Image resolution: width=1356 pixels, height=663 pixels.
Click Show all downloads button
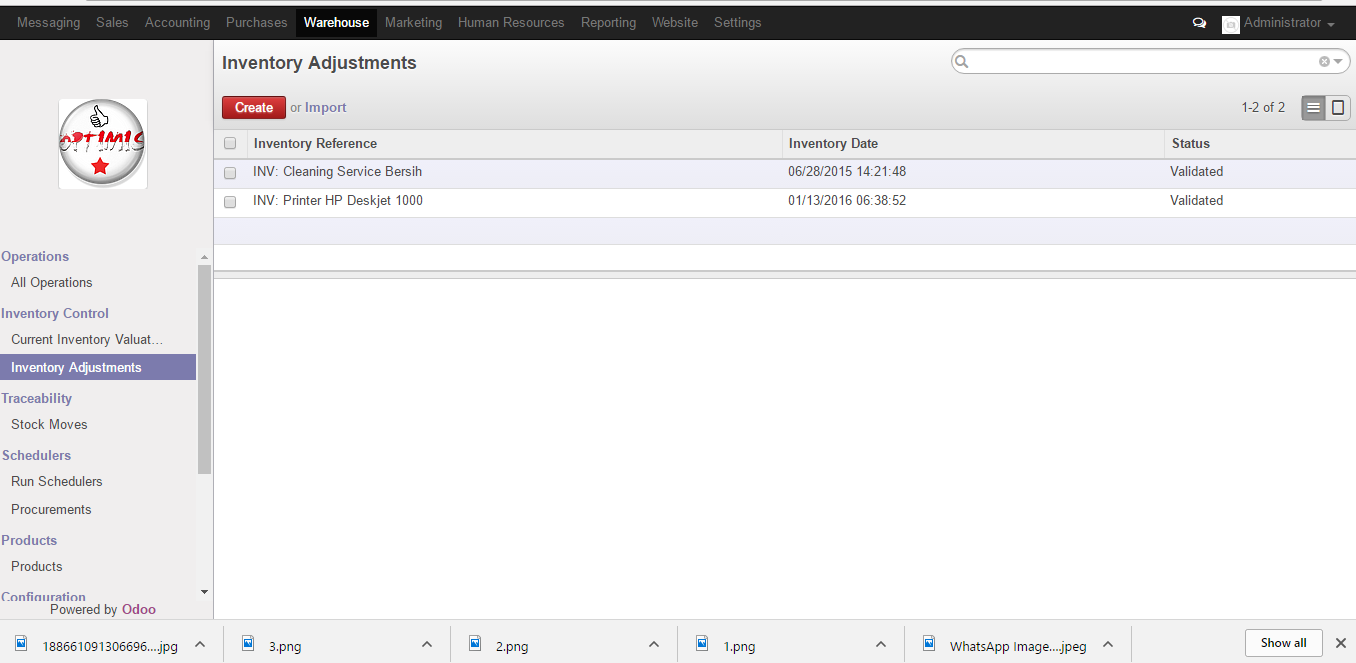point(1283,643)
